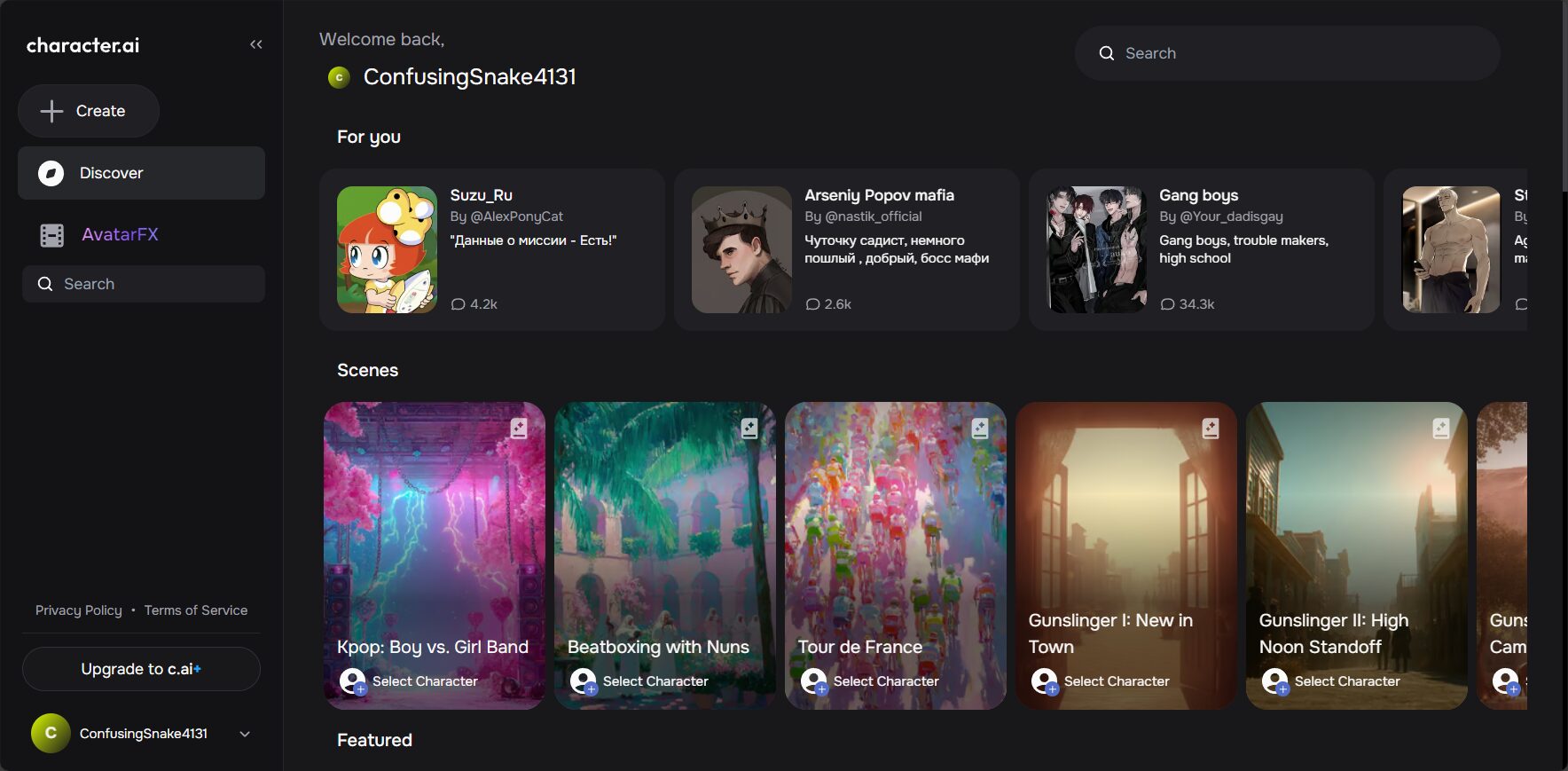The width and height of the screenshot is (1568, 771).
Task: Collapse the sidebar with the double chevron
Action: (x=256, y=44)
